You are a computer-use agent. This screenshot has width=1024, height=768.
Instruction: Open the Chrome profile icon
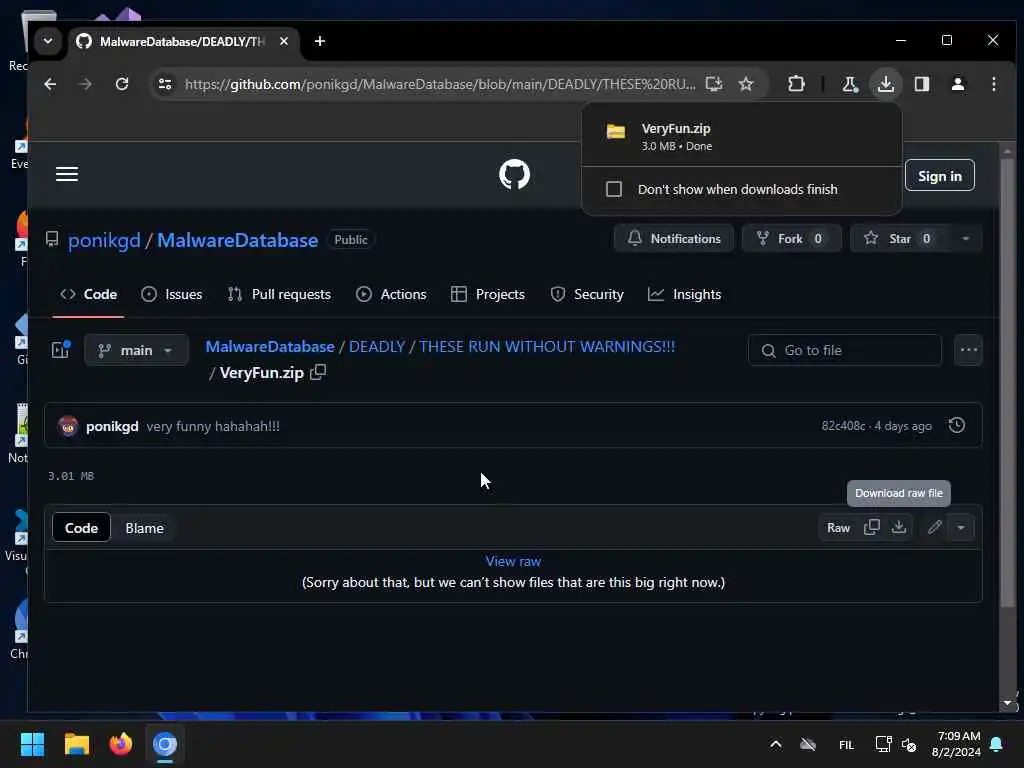point(958,84)
